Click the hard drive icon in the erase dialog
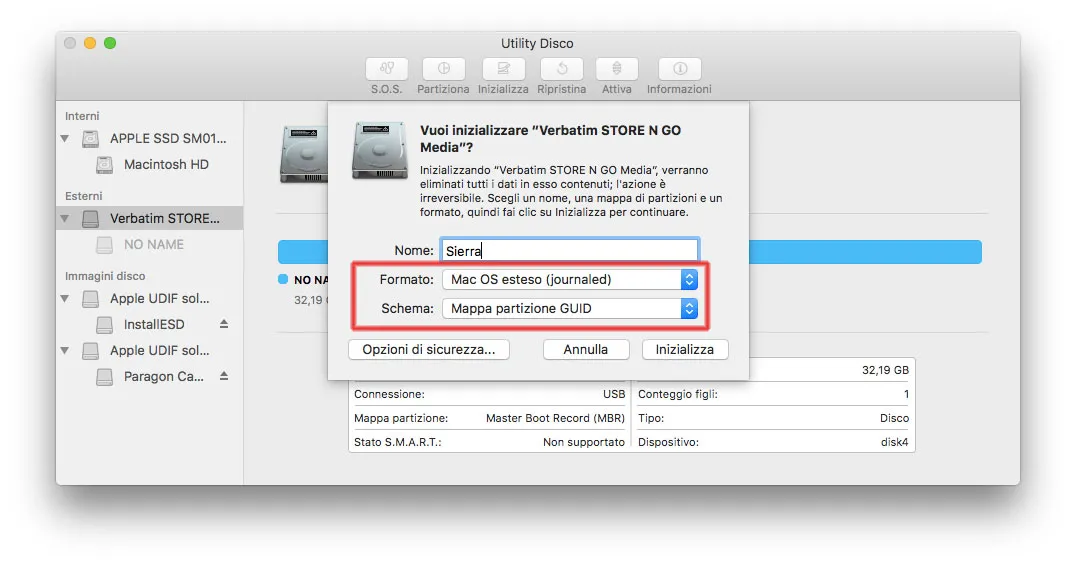 click(379, 150)
